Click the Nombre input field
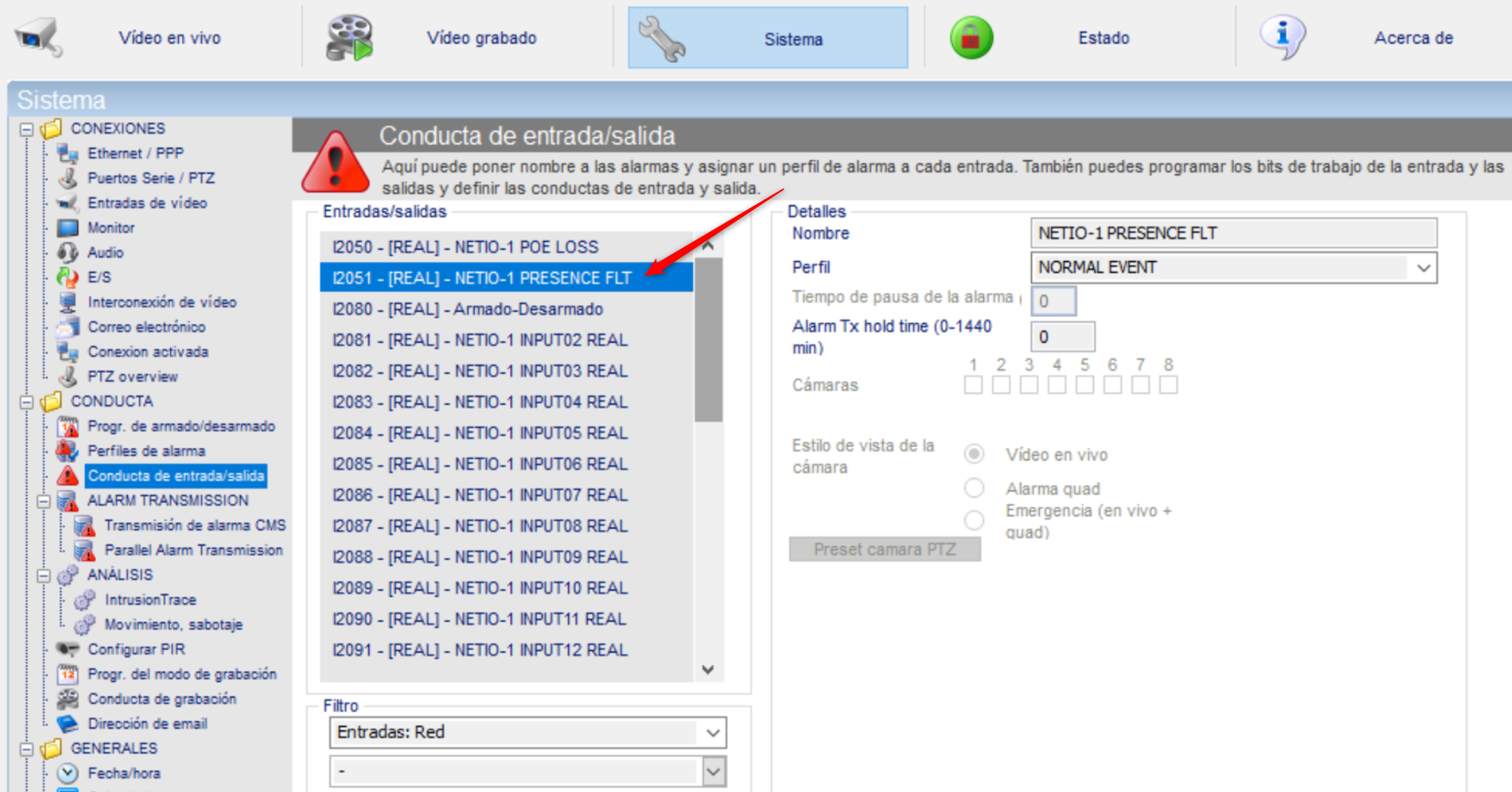The image size is (1512, 792). tap(1234, 234)
